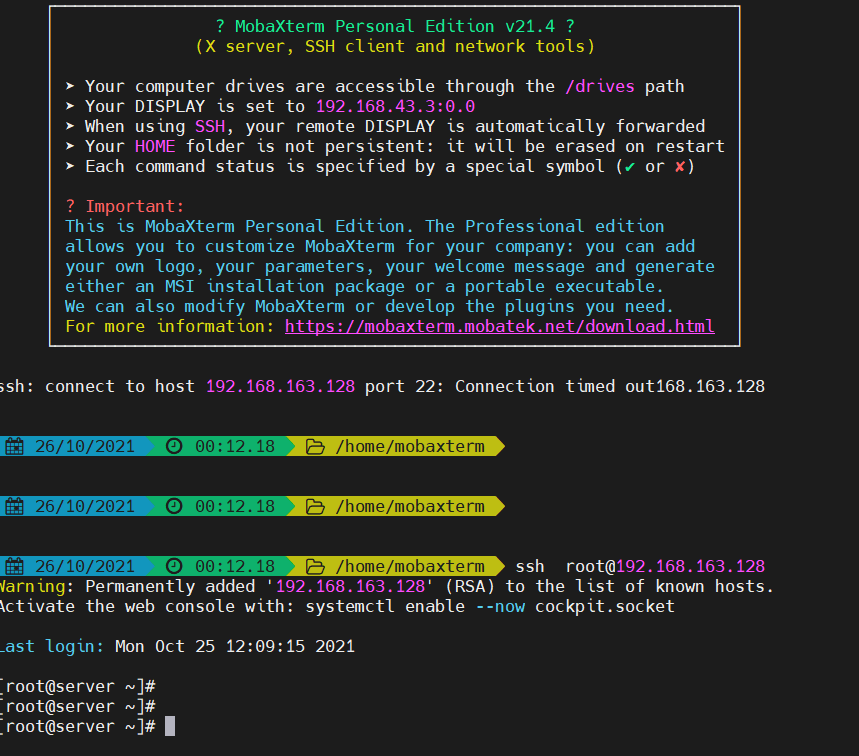Click the "Connection timed out" message
This screenshot has width=859, height=756.
(x=555, y=387)
